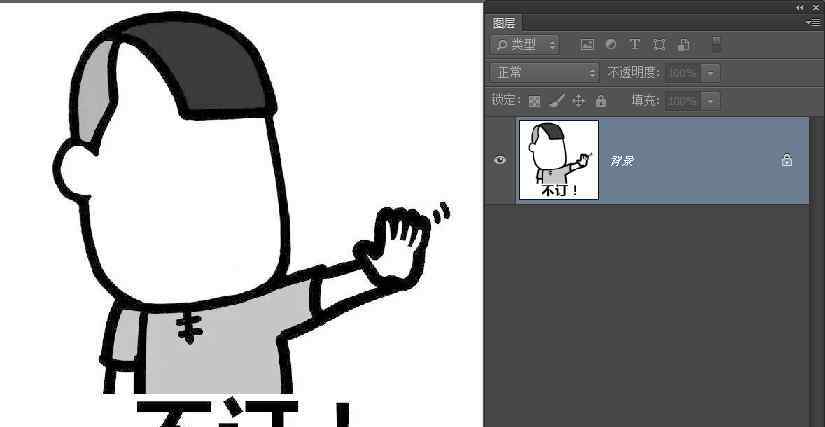825x427 pixels.
Task: Expand the 不透明度 slider arrow
Action: (x=711, y=73)
